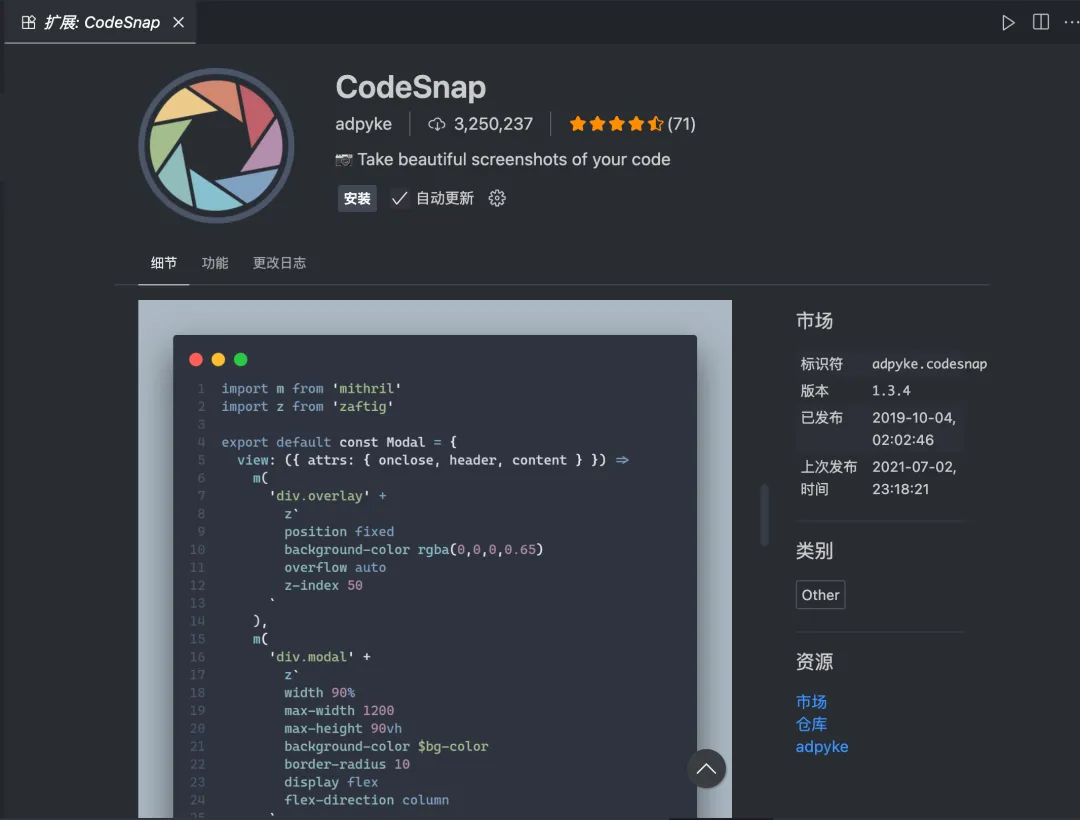The image size is (1080, 820).
Task: Switch to the 细节 details tab
Action: coord(164,263)
